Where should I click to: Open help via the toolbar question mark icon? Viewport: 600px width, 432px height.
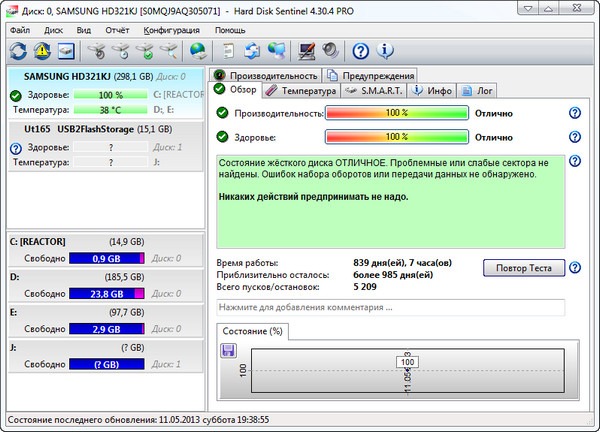click(x=361, y=50)
